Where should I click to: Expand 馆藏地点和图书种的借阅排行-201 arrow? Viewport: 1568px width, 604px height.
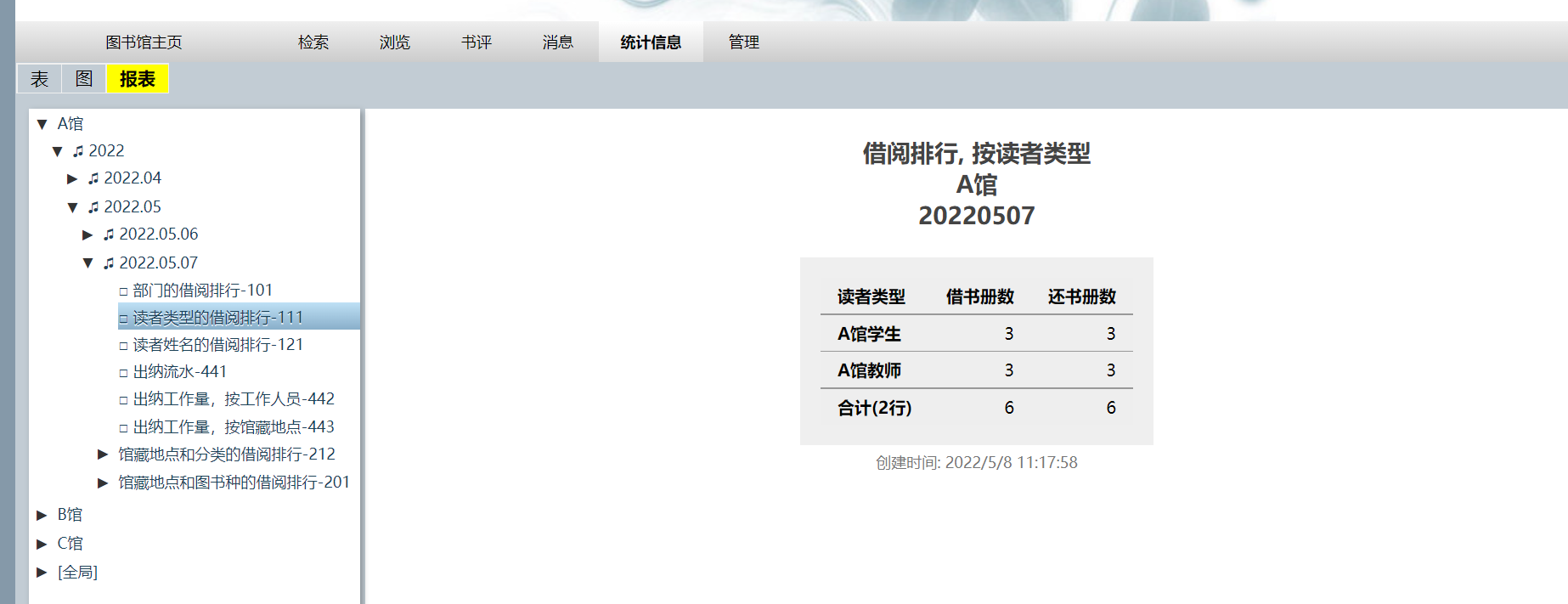coord(103,483)
